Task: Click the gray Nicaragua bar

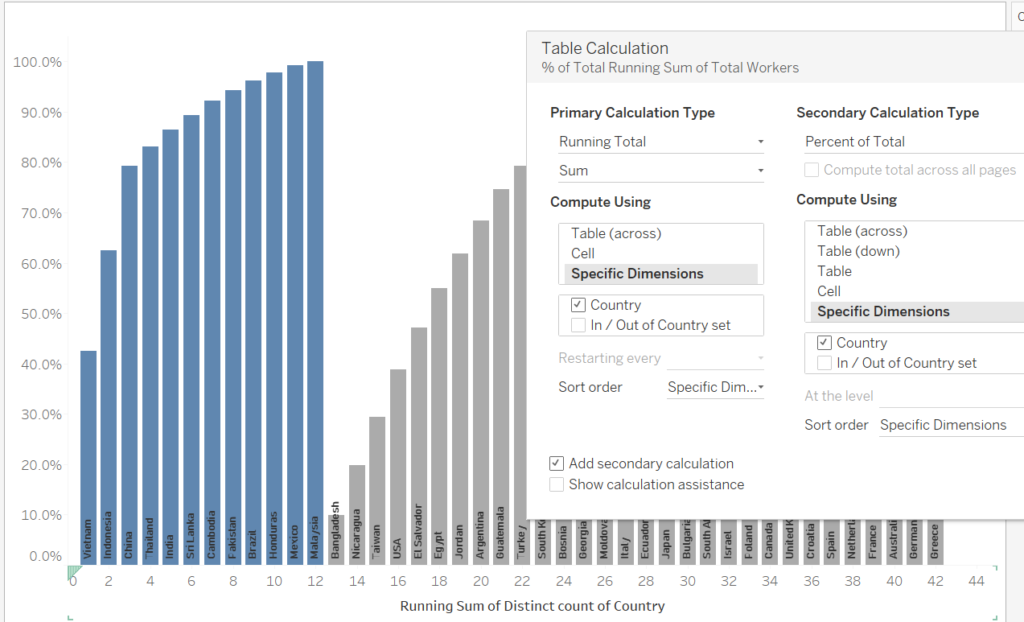Action: coord(357,515)
